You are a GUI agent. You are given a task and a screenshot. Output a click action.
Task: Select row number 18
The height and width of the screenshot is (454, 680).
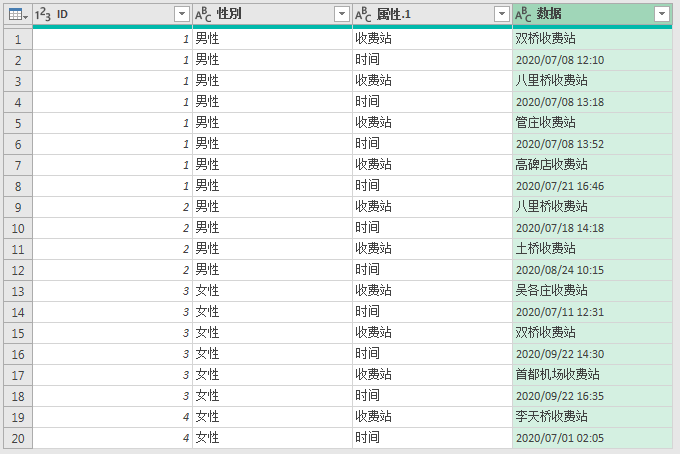pyautogui.click(x=18, y=396)
